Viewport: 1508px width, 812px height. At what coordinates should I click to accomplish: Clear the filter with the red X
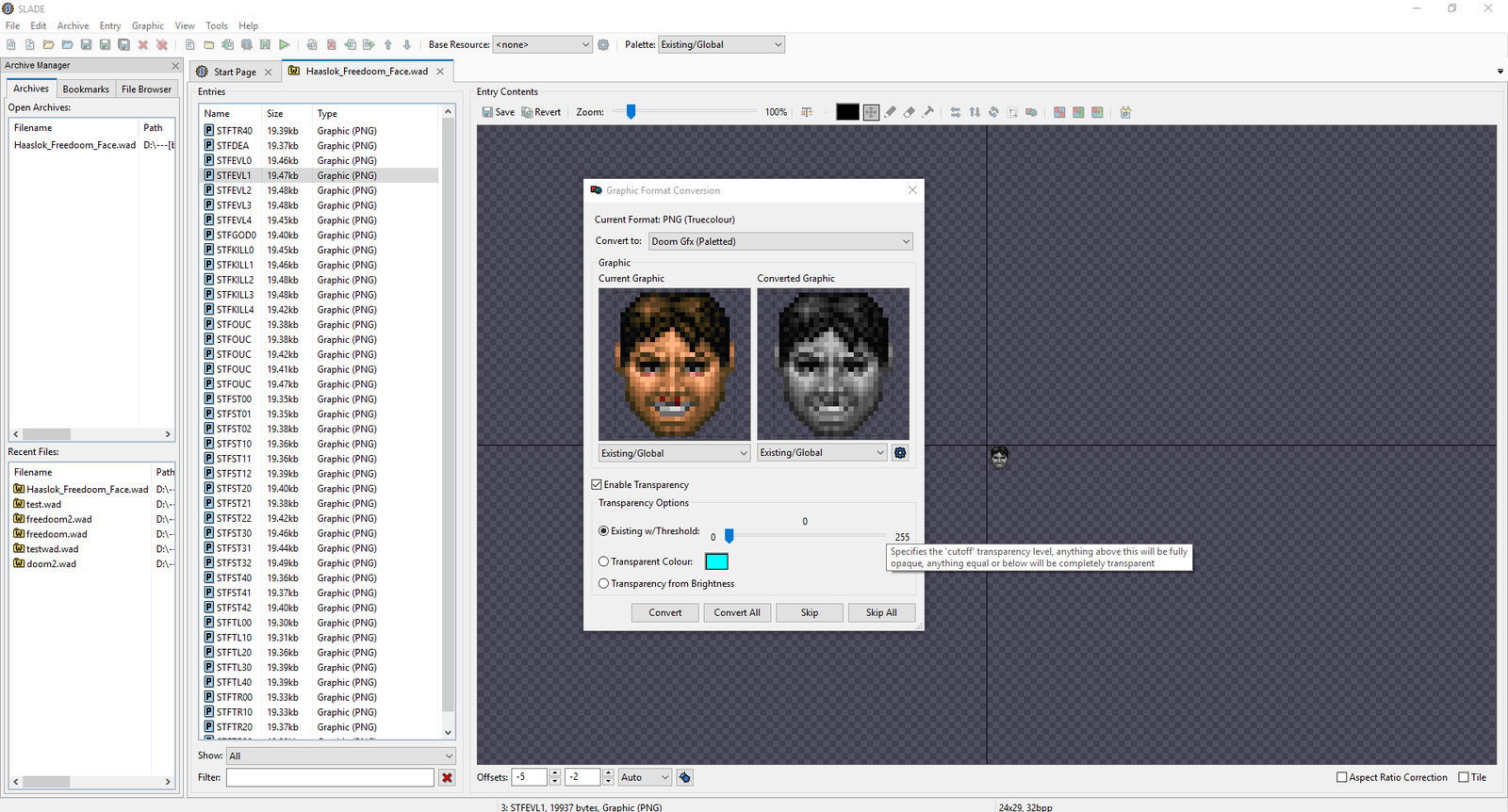(447, 777)
